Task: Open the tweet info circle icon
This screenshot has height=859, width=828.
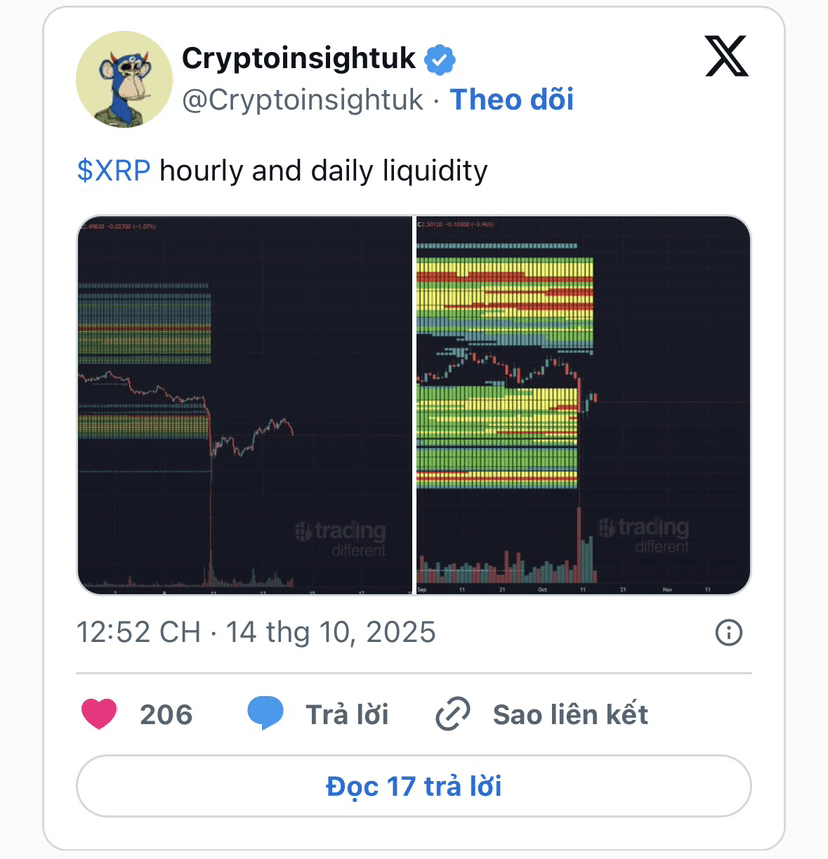Action: (728, 632)
